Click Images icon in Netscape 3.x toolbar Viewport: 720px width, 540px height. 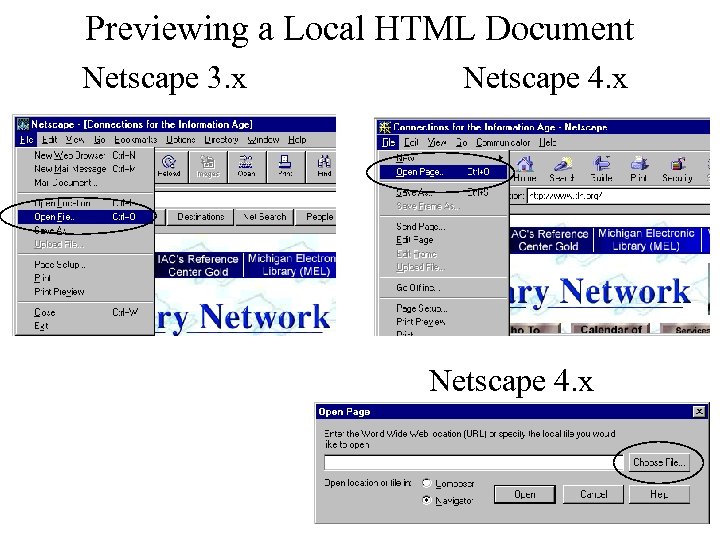208,167
